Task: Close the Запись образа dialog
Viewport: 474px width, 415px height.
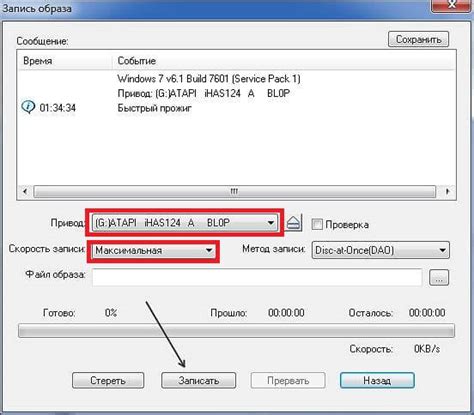Action: click(452, 5)
